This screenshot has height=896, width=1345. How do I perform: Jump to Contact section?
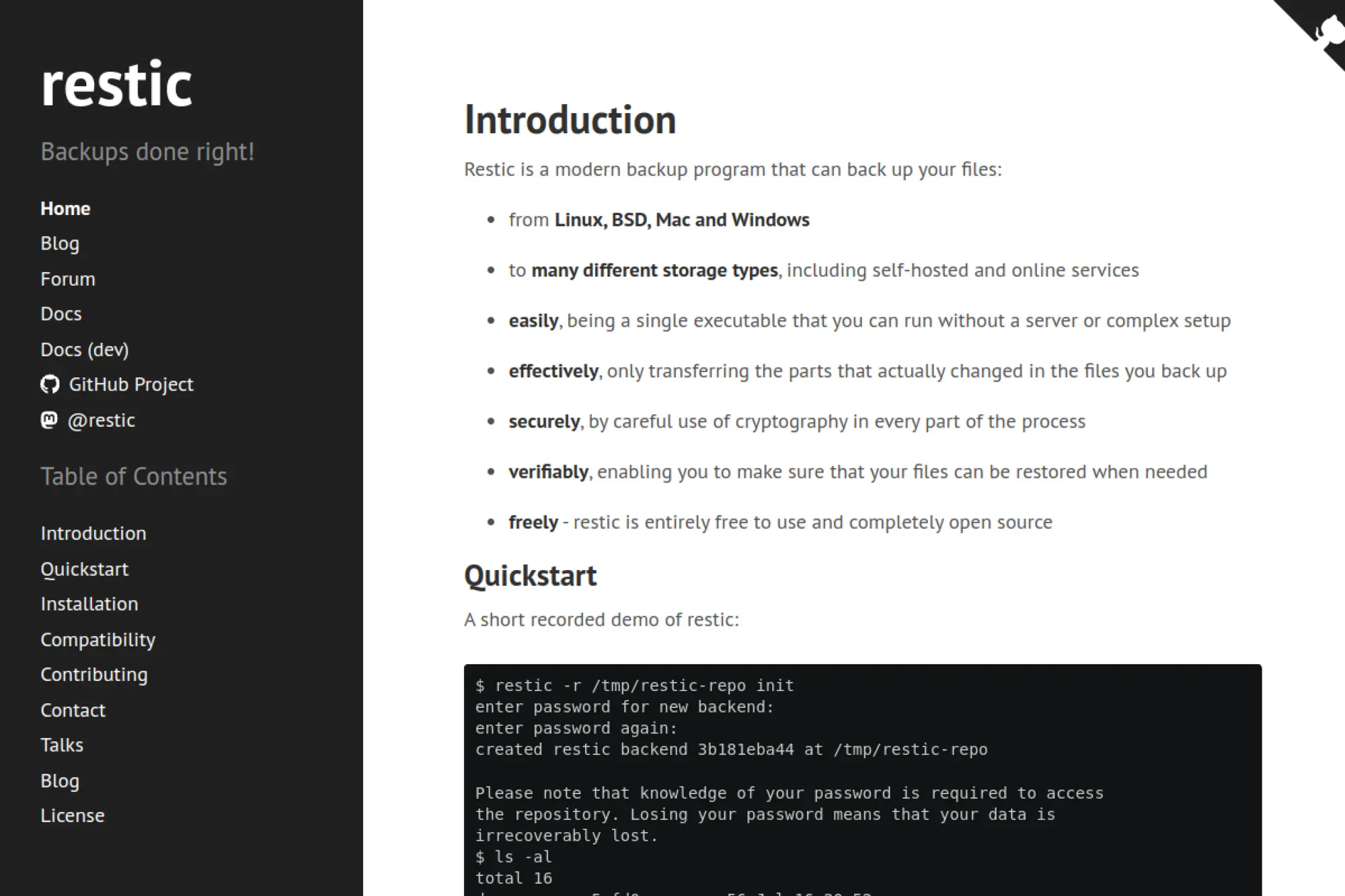click(73, 710)
